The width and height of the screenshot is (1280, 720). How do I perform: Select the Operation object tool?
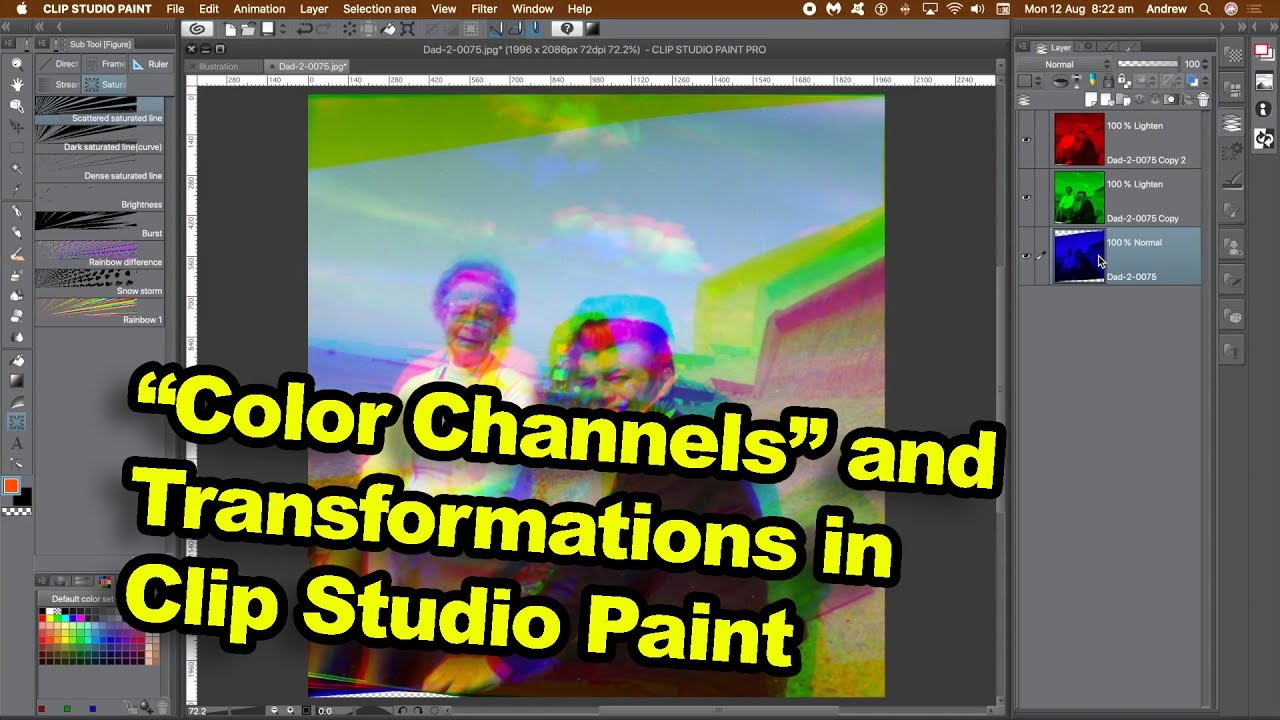(17, 105)
